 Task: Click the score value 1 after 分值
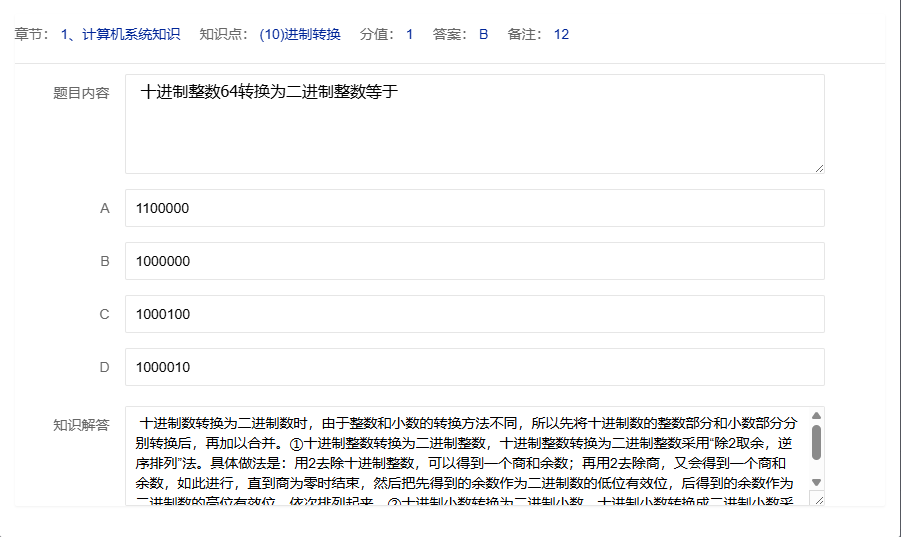pyautogui.click(x=409, y=34)
